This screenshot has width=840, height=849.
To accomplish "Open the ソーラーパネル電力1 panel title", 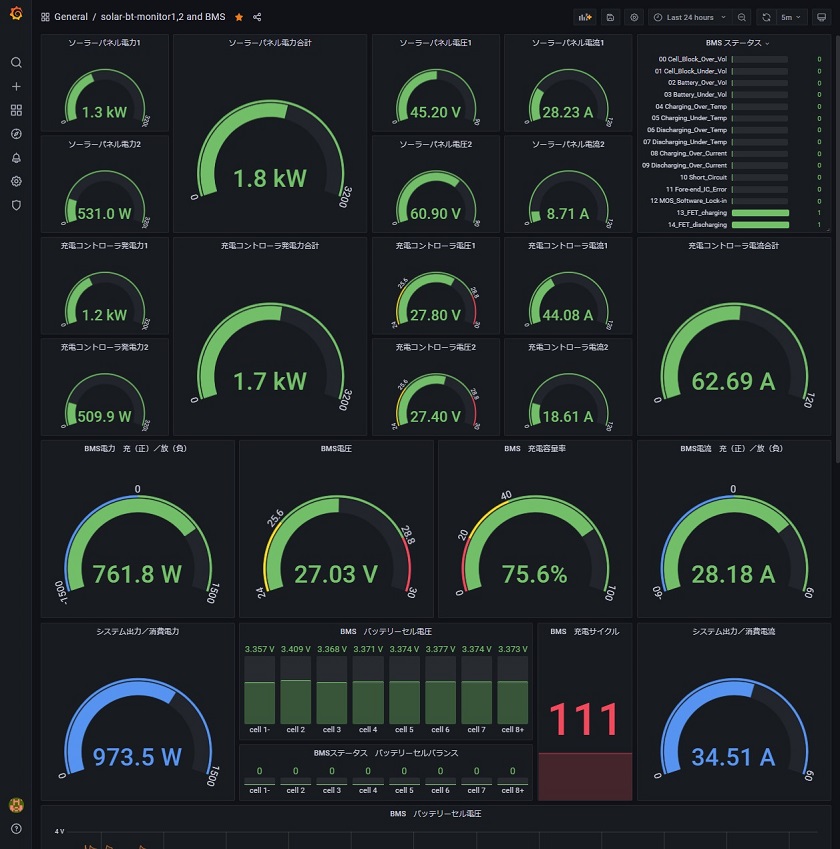I will coord(105,43).
